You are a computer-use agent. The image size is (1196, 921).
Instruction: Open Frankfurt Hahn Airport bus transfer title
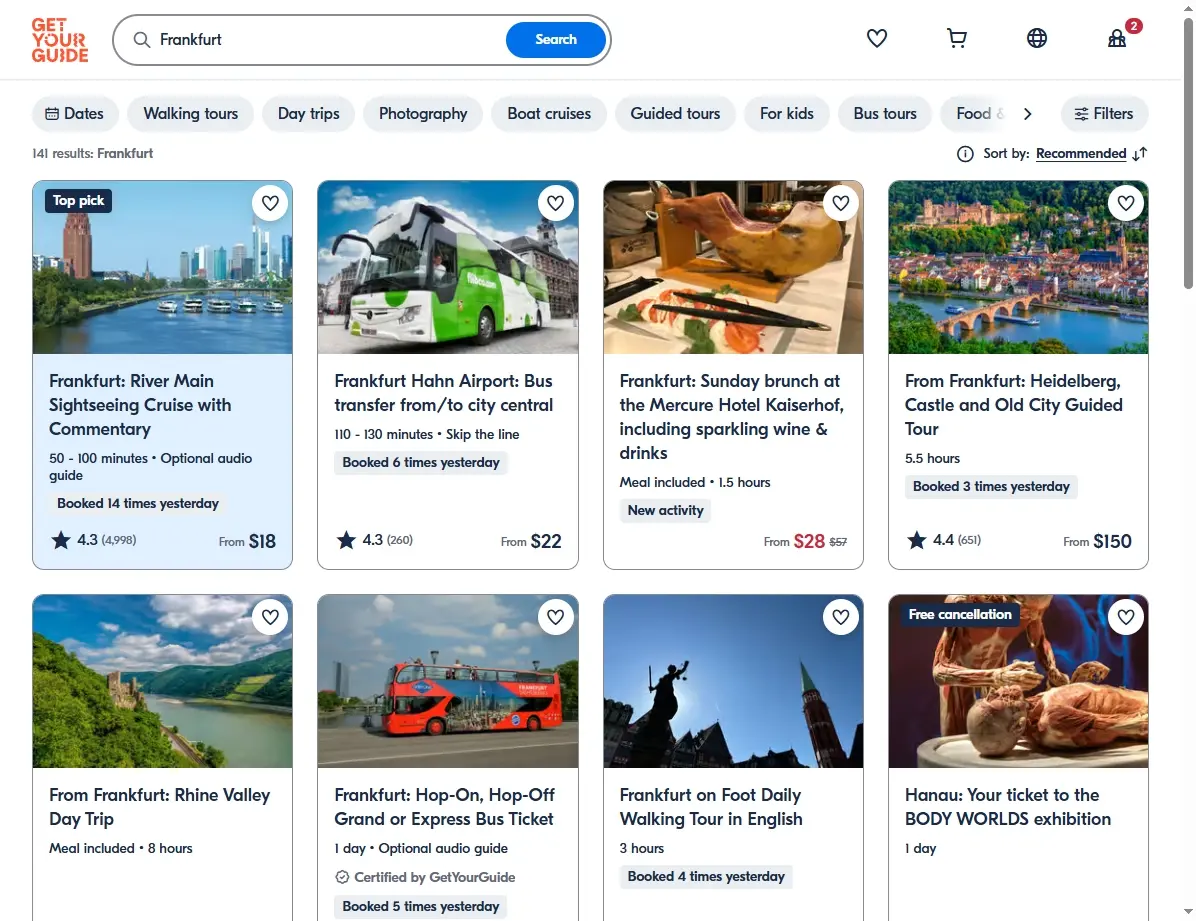(x=443, y=393)
